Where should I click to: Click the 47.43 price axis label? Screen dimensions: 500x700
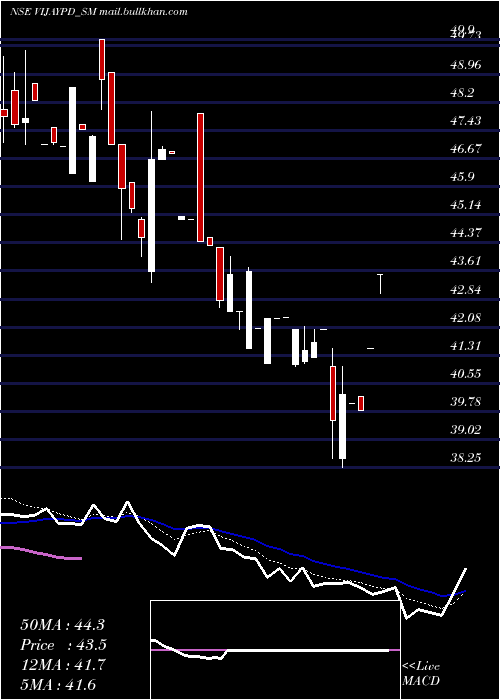point(466,121)
